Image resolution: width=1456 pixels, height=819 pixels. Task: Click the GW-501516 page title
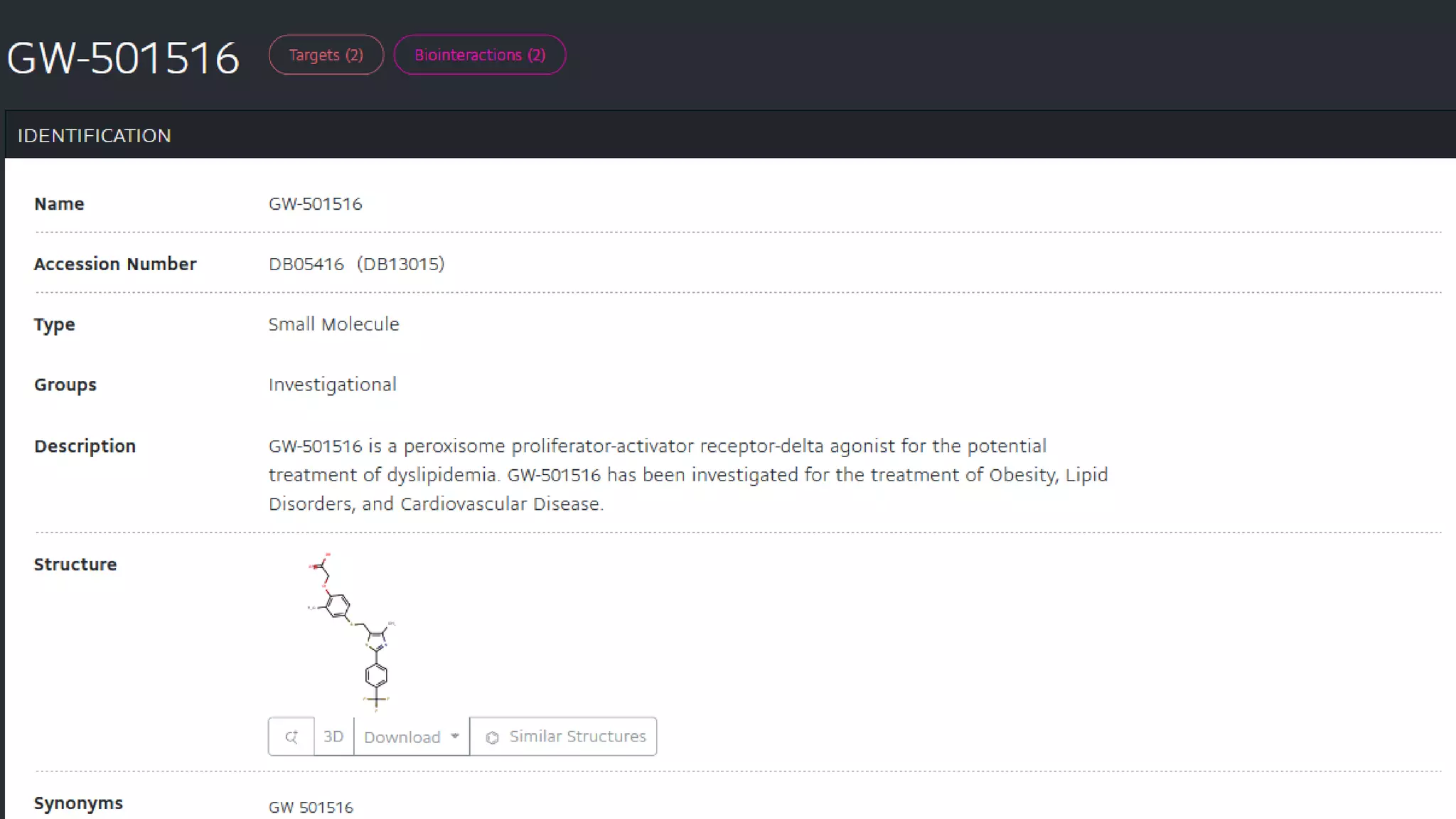(x=123, y=58)
